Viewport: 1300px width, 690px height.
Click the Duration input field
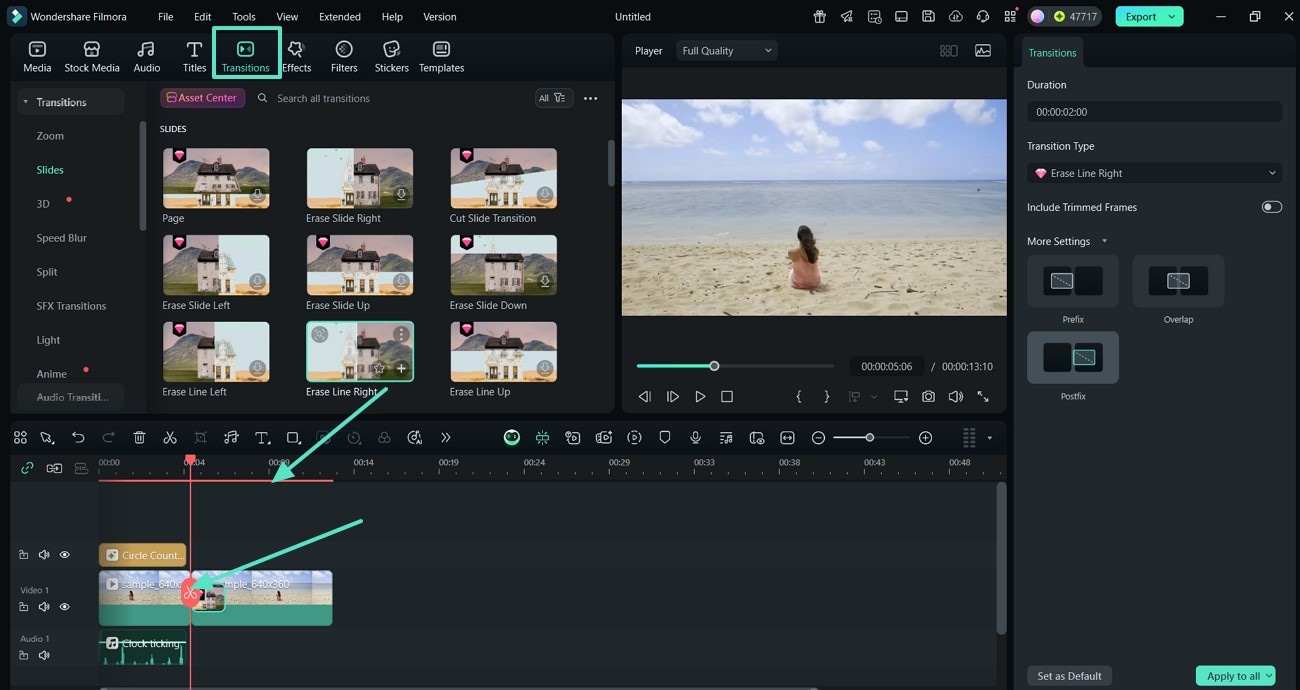(1154, 112)
